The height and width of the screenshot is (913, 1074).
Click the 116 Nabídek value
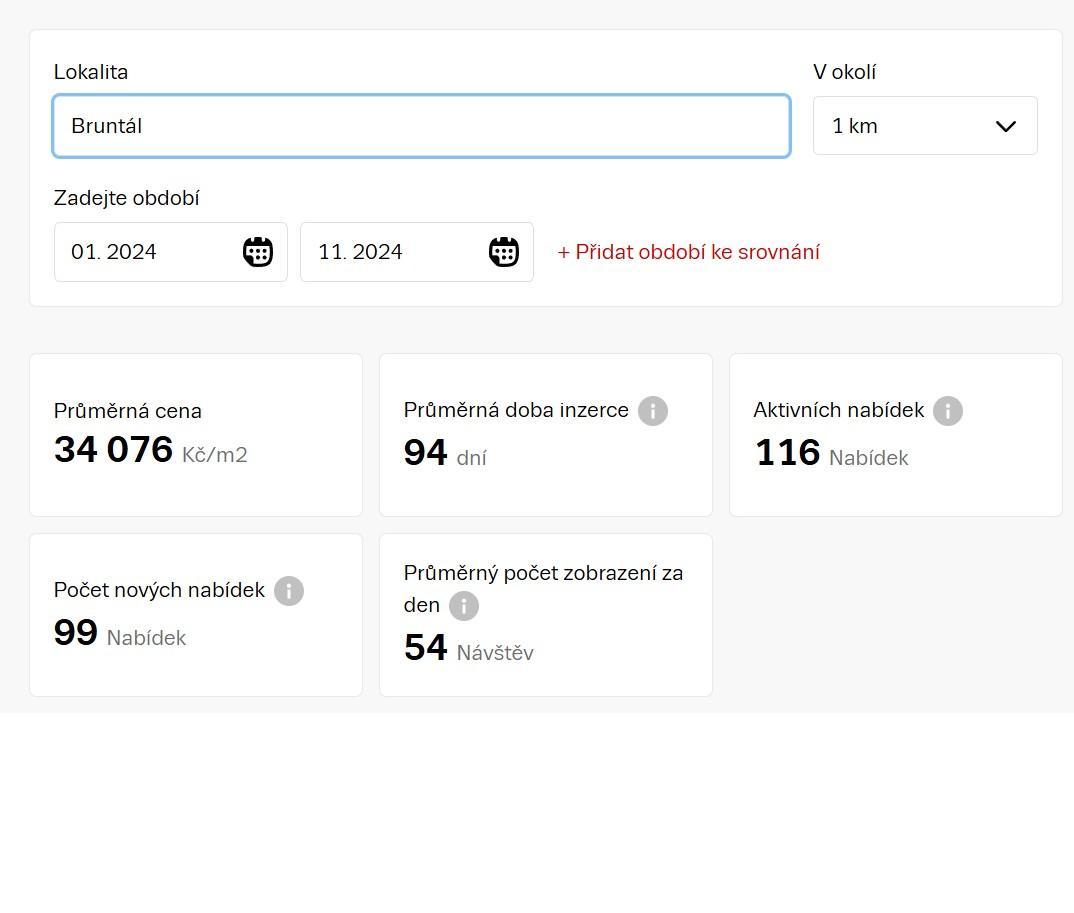click(x=832, y=453)
